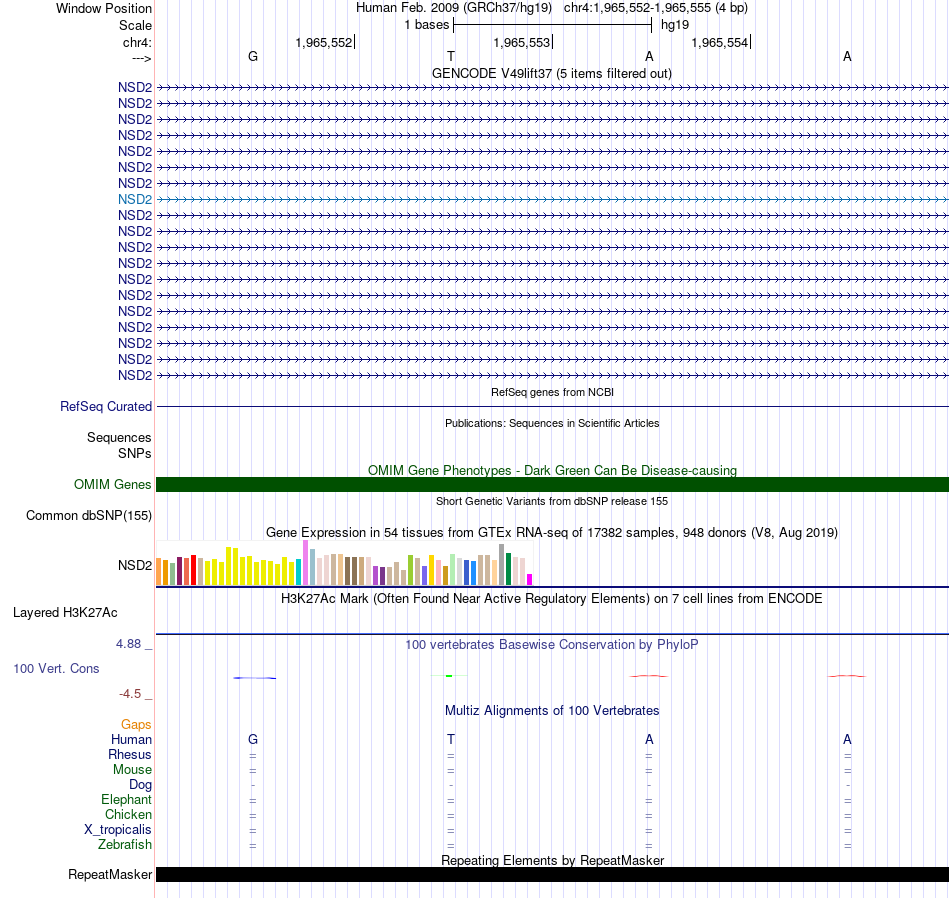Select the OMIM Genes track label
950x898 pixels.
112,484
